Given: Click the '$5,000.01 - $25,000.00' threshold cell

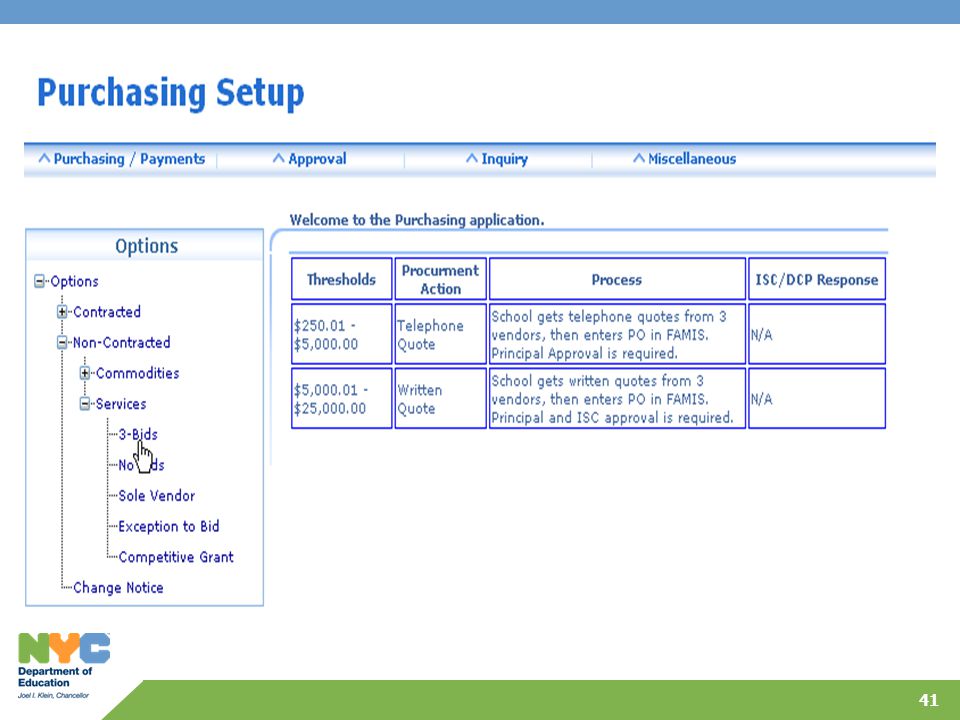Looking at the screenshot, I should (342, 399).
